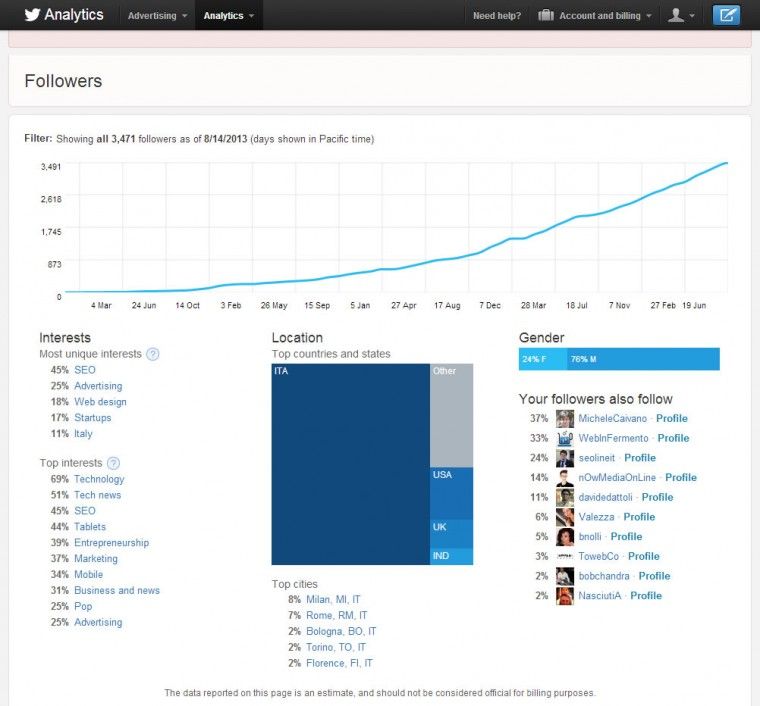Open the Marketing interest link
The height and width of the screenshot is (706, 760).
pyautogui.click(x=95, y=559)
